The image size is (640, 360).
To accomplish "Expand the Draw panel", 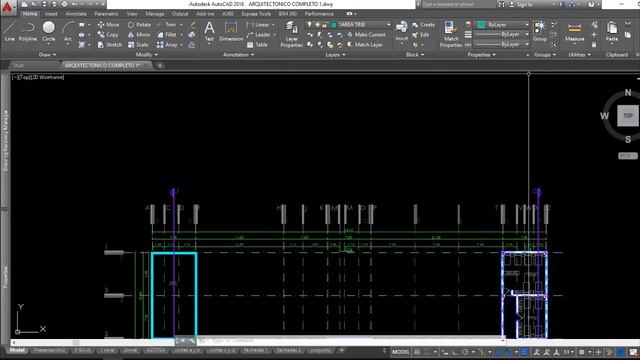I will pos(47,55).
